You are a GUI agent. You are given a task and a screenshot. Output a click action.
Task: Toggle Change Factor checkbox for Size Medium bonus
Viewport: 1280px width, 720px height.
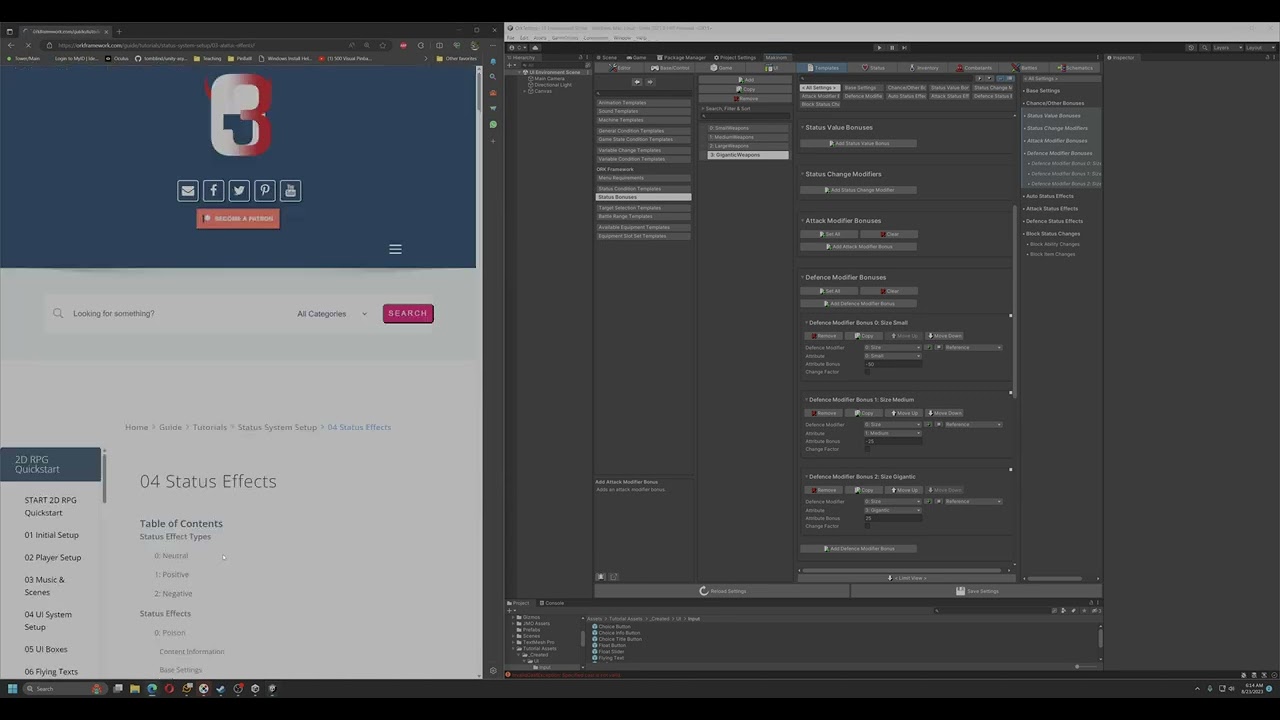point(868,449)
